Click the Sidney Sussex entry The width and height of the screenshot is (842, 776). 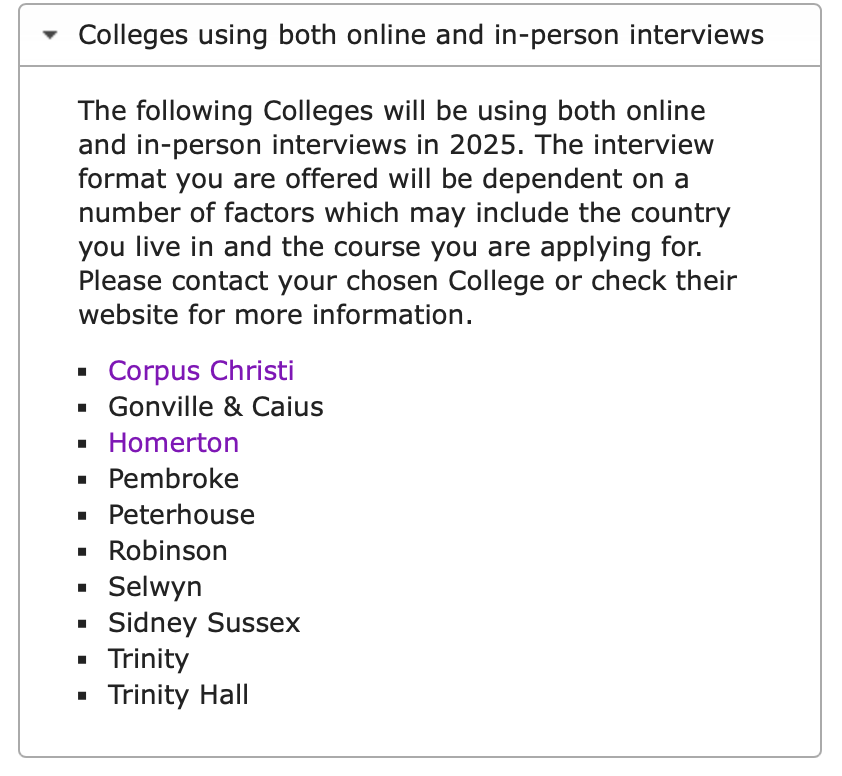[x=204, y=623]
